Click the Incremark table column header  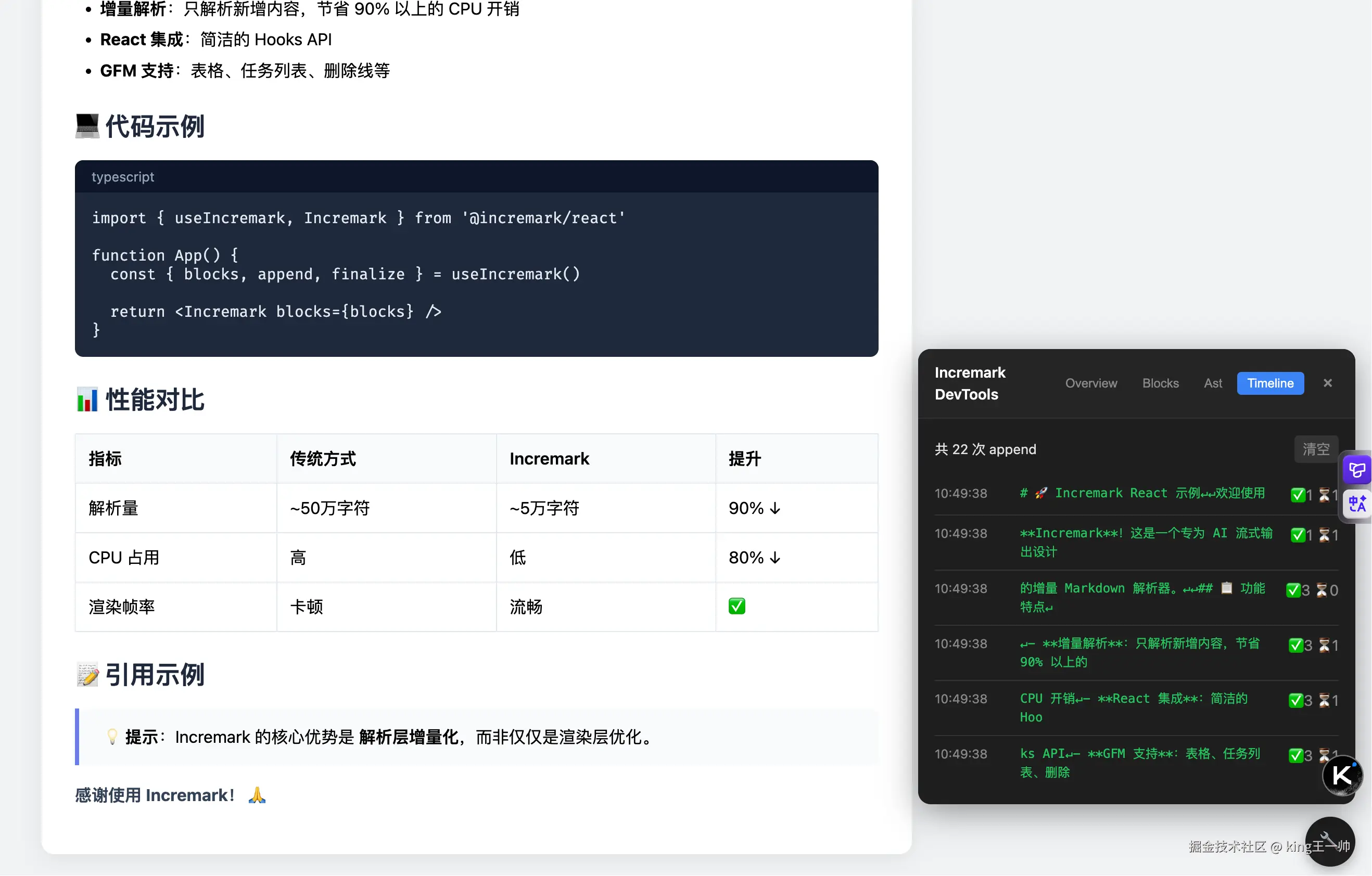pyautogui.click(x=549, y=459)
